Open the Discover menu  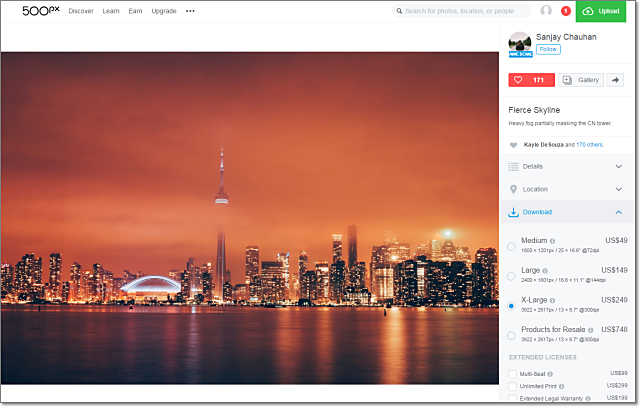(x=81, y=11)
